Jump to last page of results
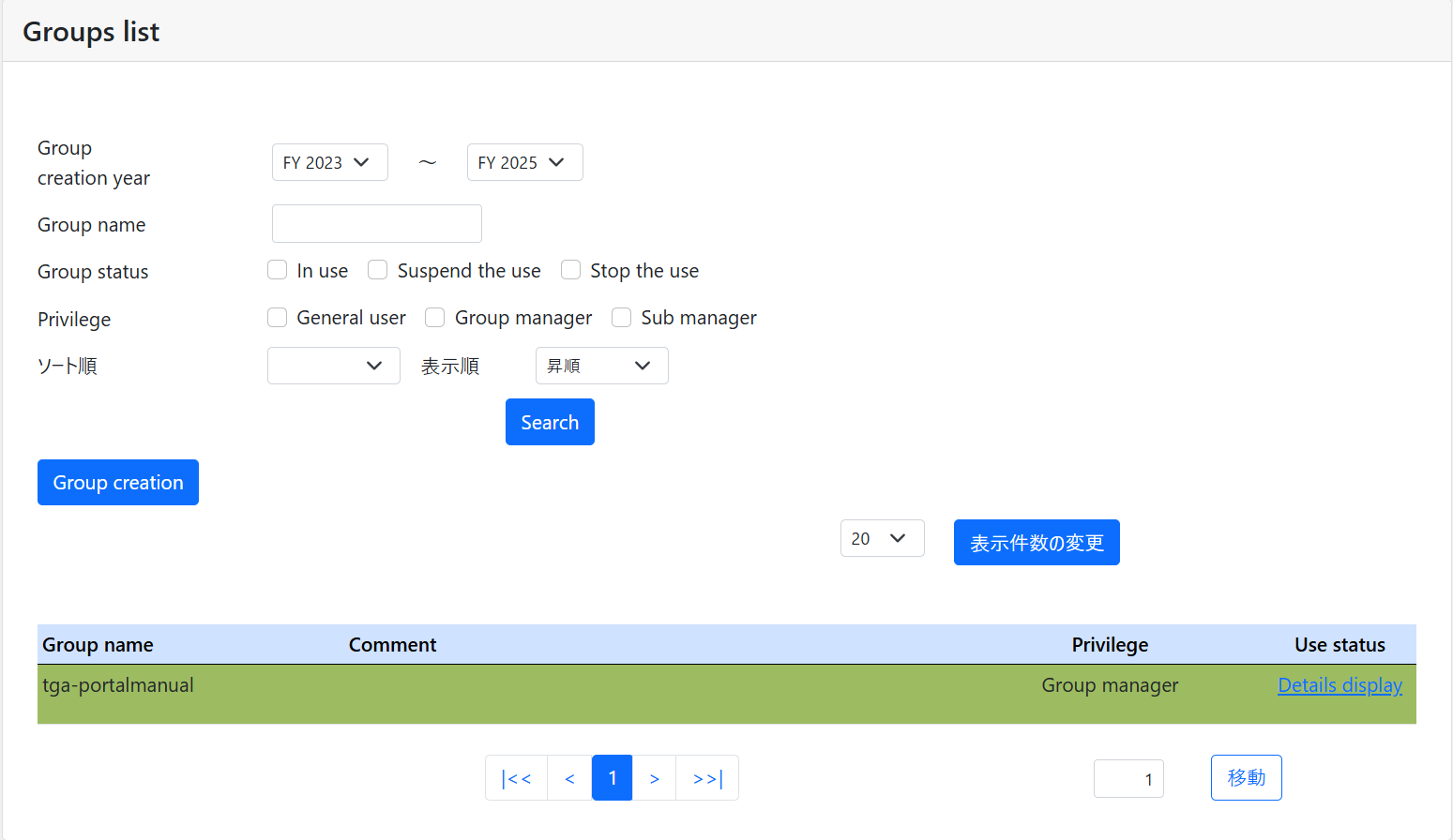This screenshot has height=840, width=1453. (x=707, y=778)
